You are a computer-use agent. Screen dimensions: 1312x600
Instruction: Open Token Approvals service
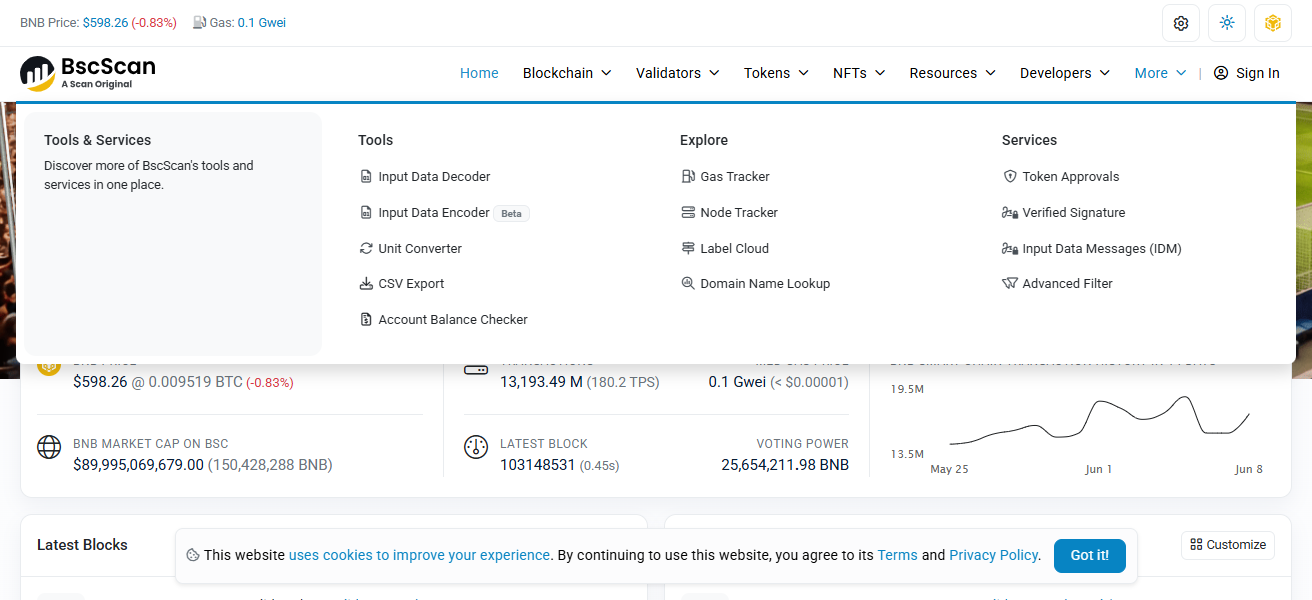(x=1061, y=177)
